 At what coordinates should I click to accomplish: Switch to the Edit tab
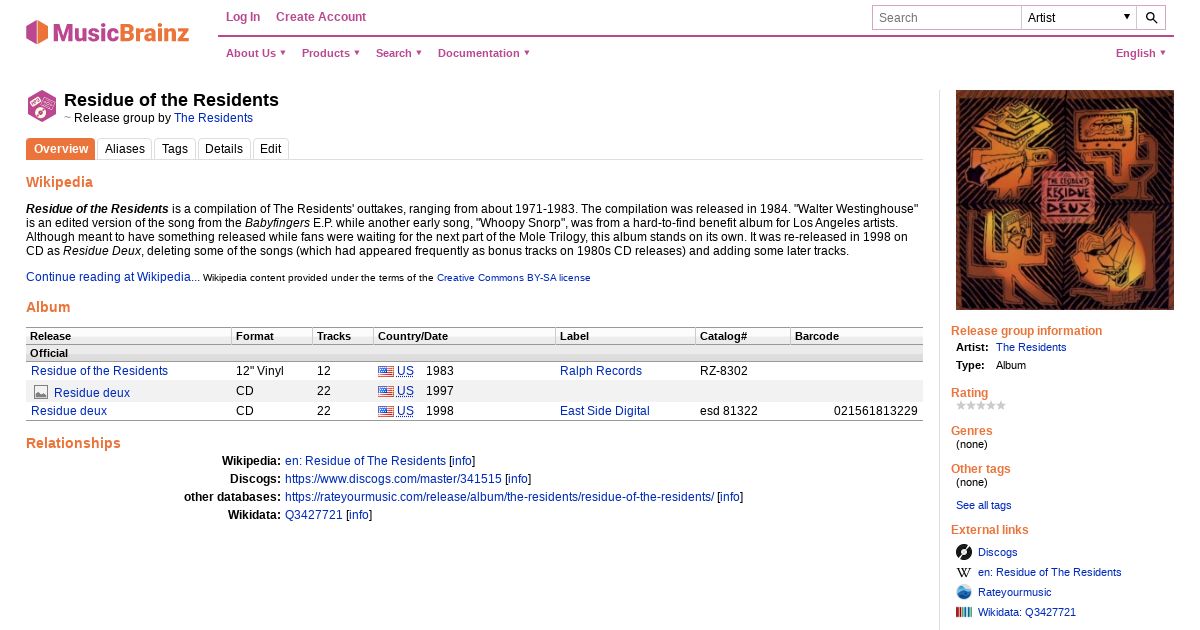pos(271,149)
